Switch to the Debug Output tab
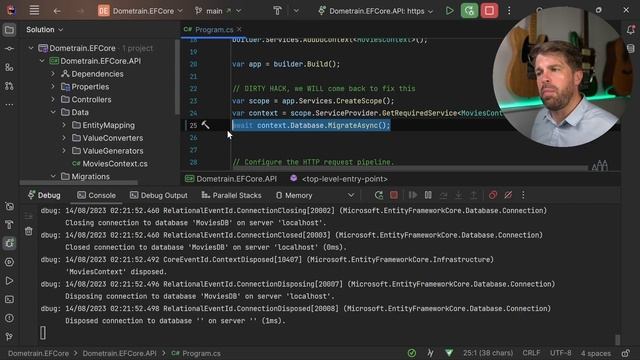This screenshot has width=640, height=360. pos(159,195)
